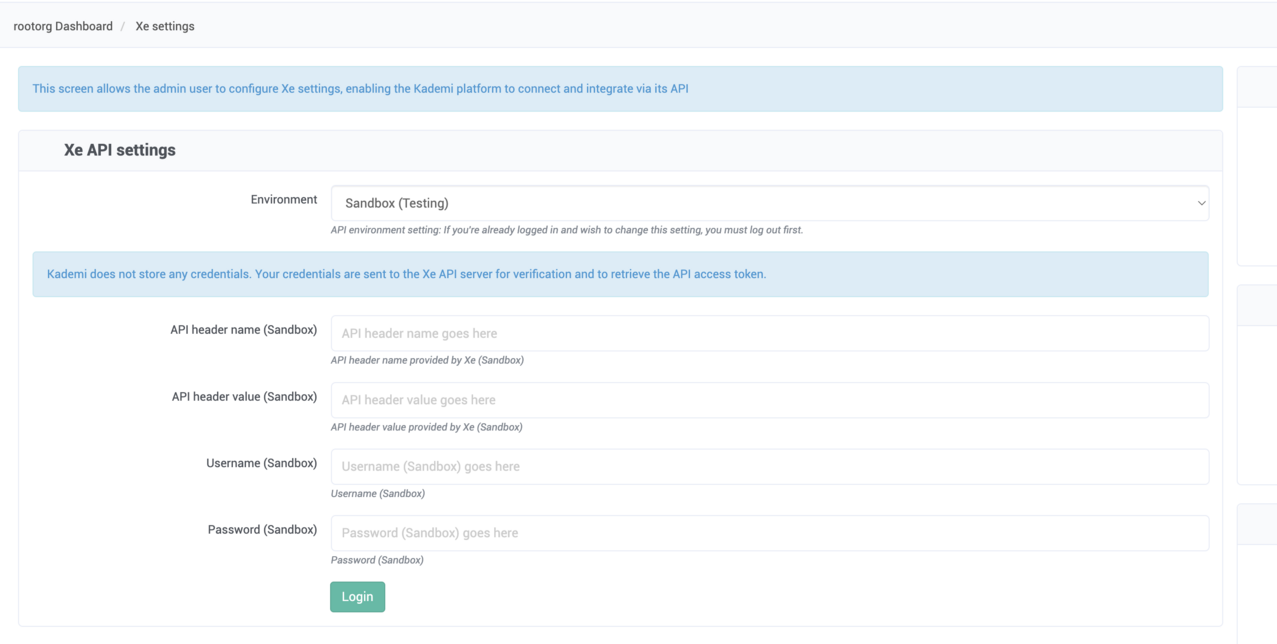This screenshot has width=1277, height=644.
Task: Click the API environment setting help text
Action: click(x=567, y=230)
